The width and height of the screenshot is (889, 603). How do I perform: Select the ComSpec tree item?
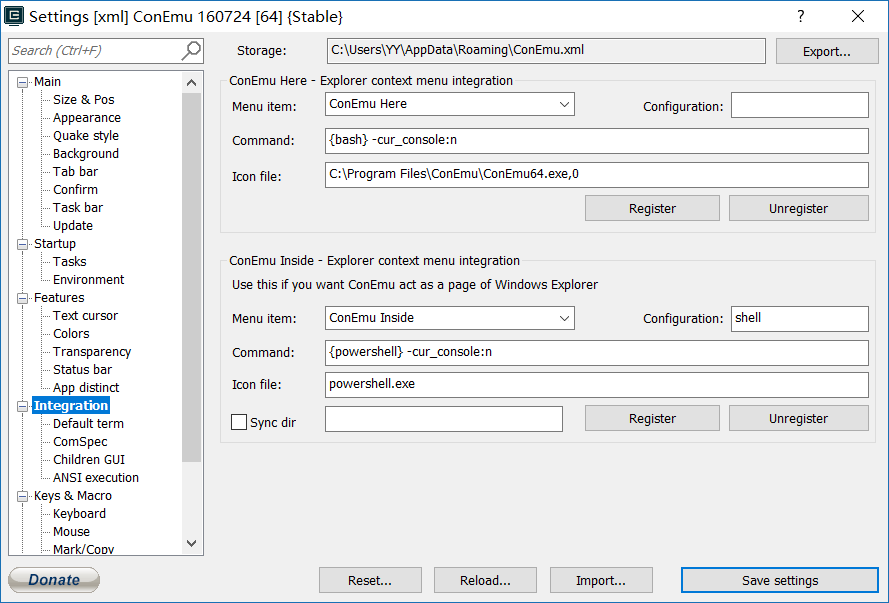coord(80,442)
